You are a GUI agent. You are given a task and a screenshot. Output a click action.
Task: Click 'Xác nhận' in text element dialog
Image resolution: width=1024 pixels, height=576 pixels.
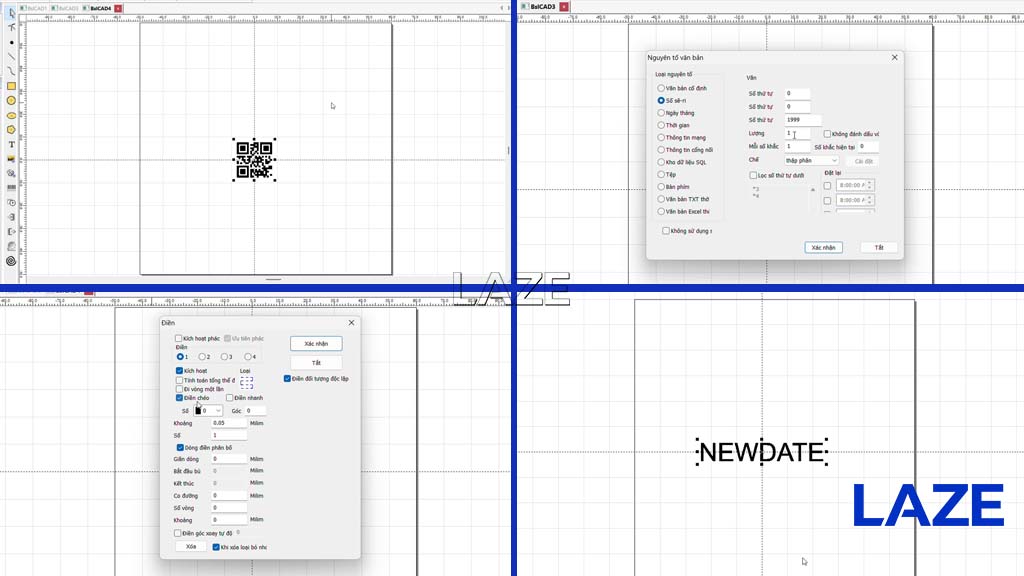pyautogui.click(x=824, y=248)
